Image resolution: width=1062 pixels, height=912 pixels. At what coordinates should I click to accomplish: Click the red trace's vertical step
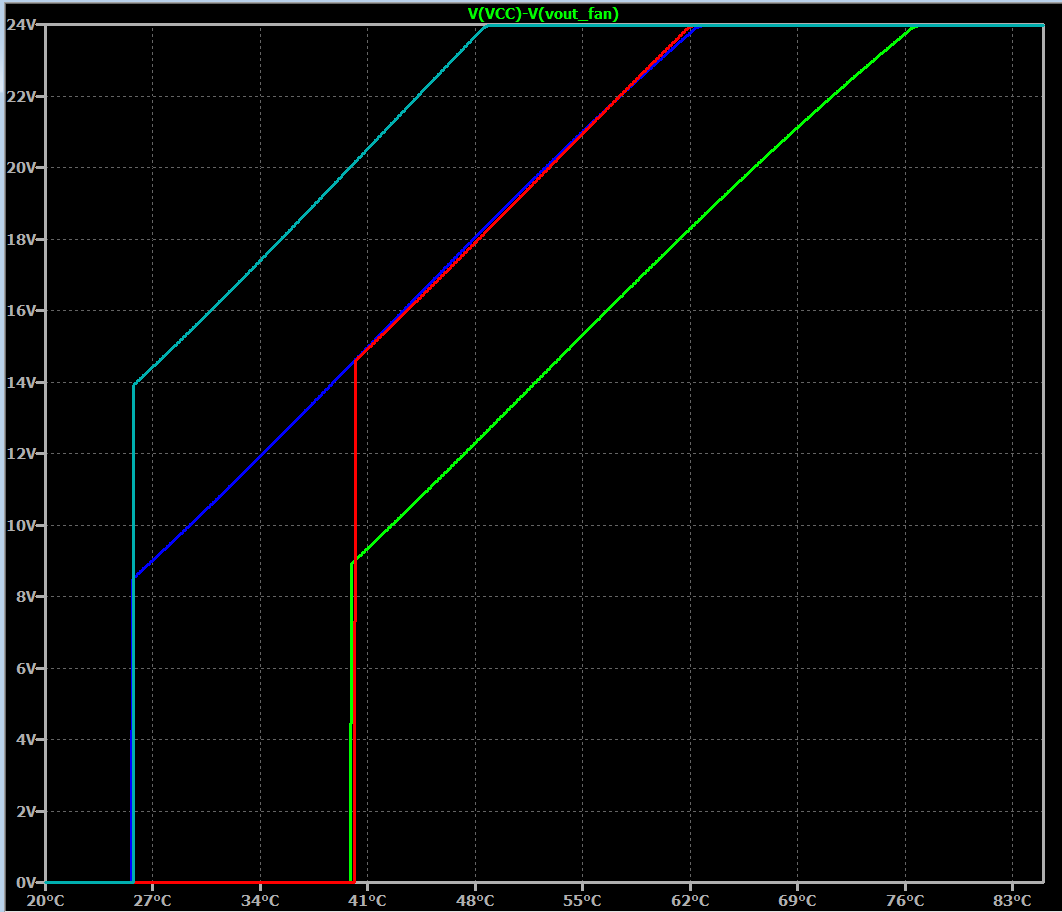tap(355, 620)
